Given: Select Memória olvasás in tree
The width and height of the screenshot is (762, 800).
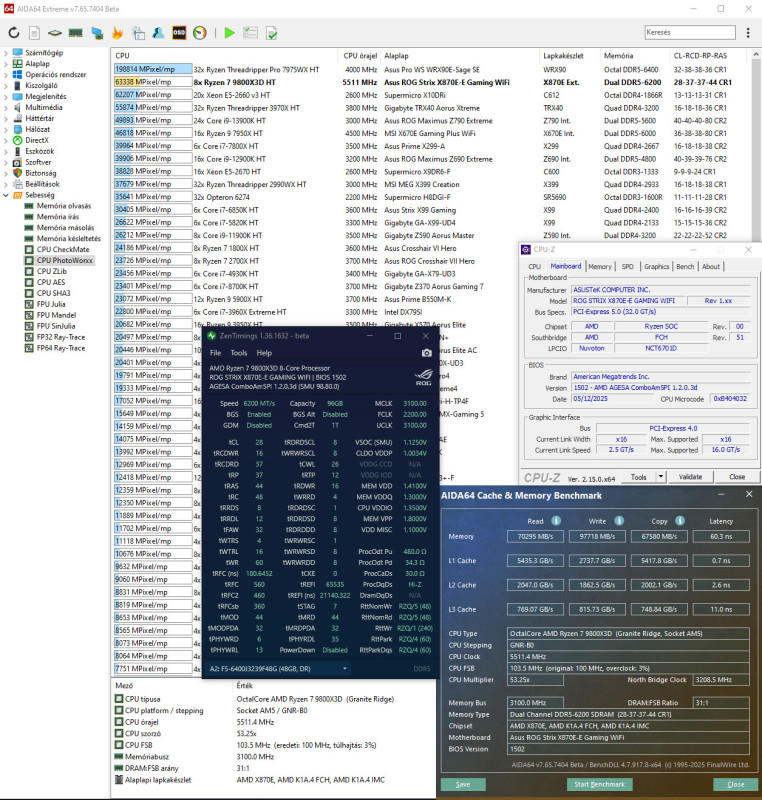Looking at the screenshot, I should (64, 206).
